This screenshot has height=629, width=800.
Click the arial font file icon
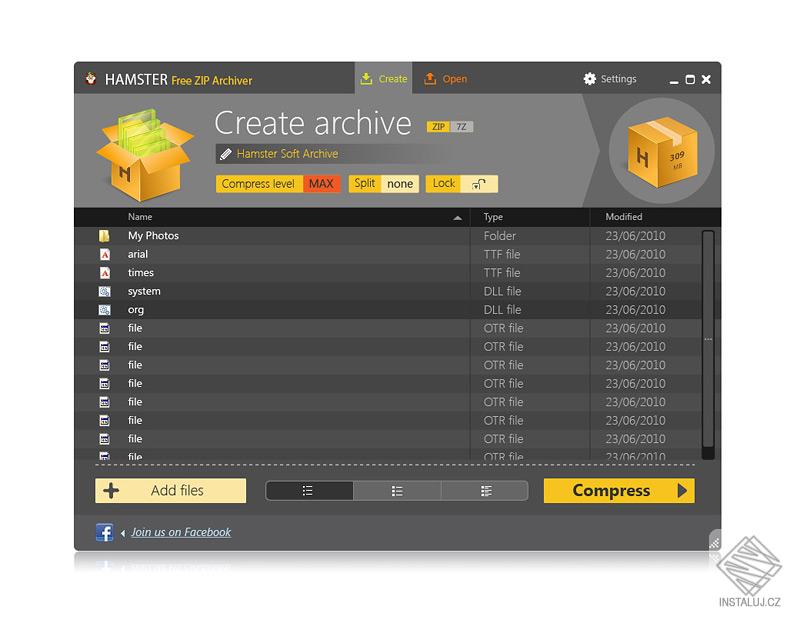[105, 254]
